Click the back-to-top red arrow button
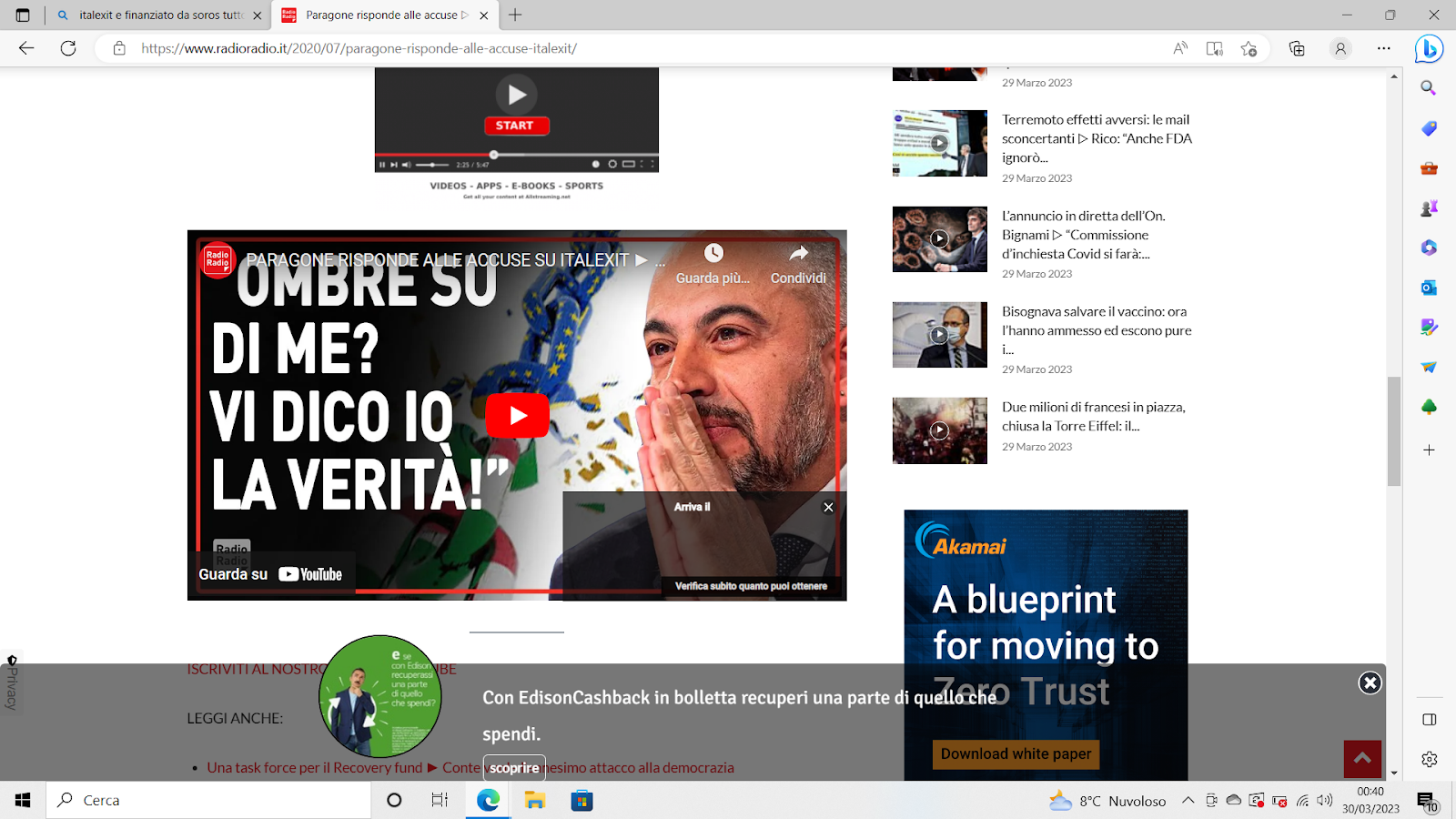Image resolution: width=1456 pixels, height=819 pixels. pyautogui.click(x=1362, y=759)
